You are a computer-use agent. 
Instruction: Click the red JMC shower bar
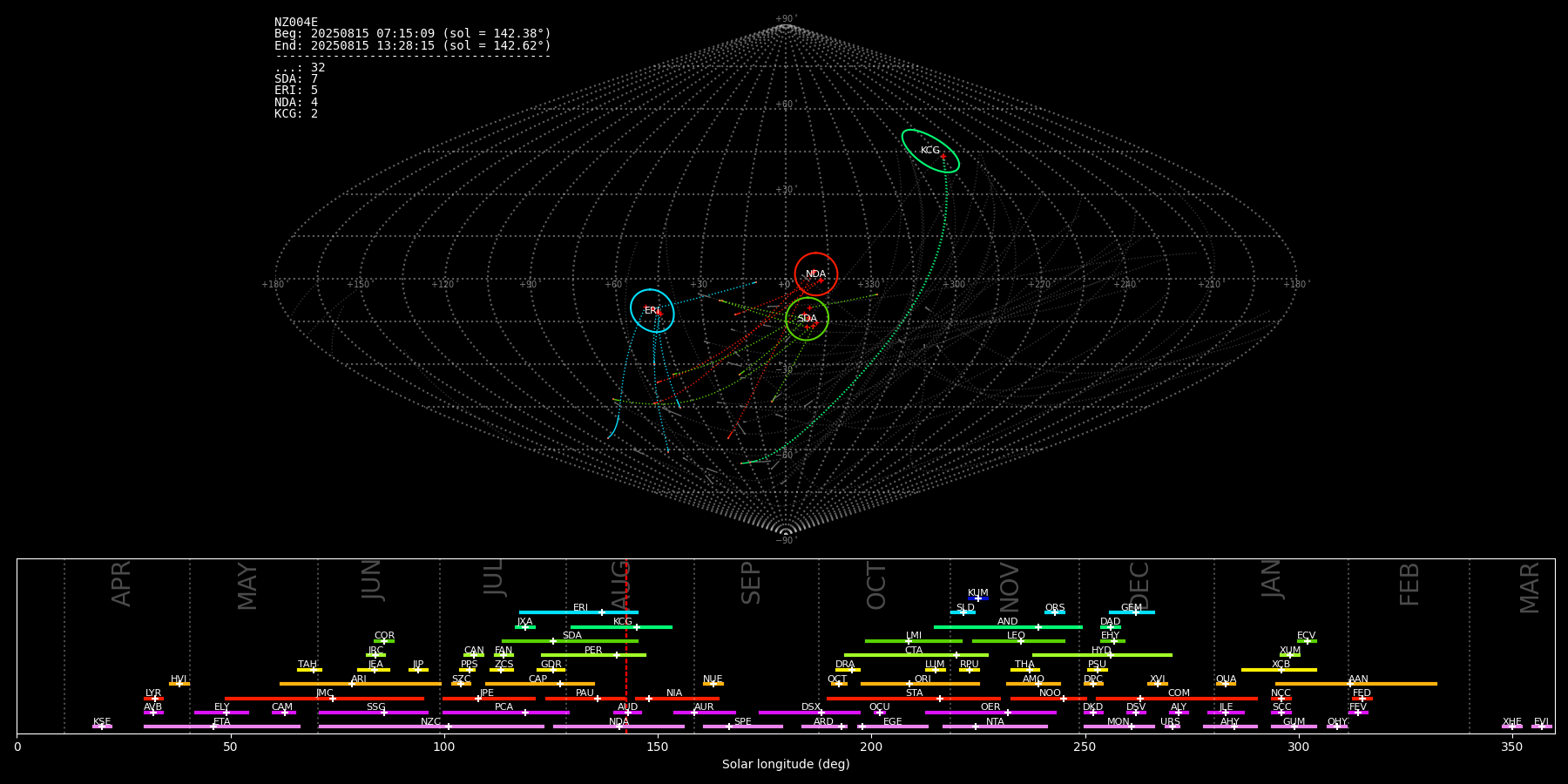coord(324,699)
